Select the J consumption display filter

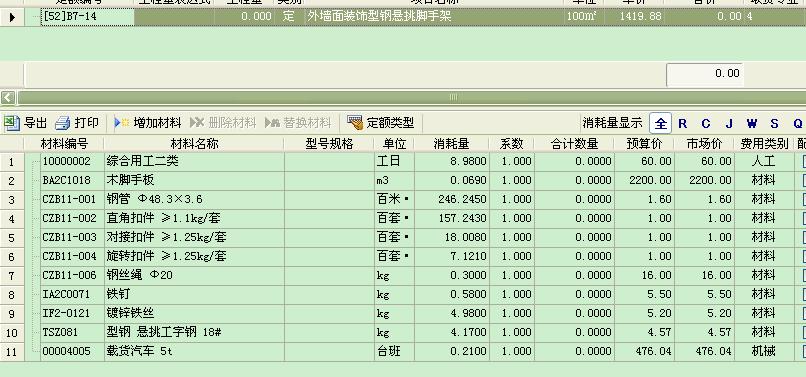729,123
